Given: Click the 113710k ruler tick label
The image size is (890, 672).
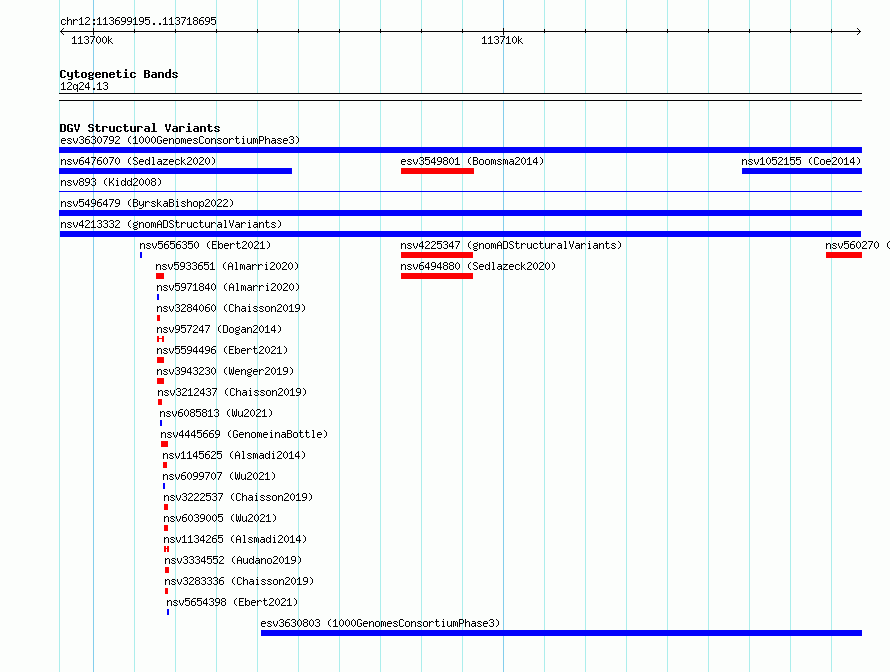Looking at the screenshot, I should point(502,40).
